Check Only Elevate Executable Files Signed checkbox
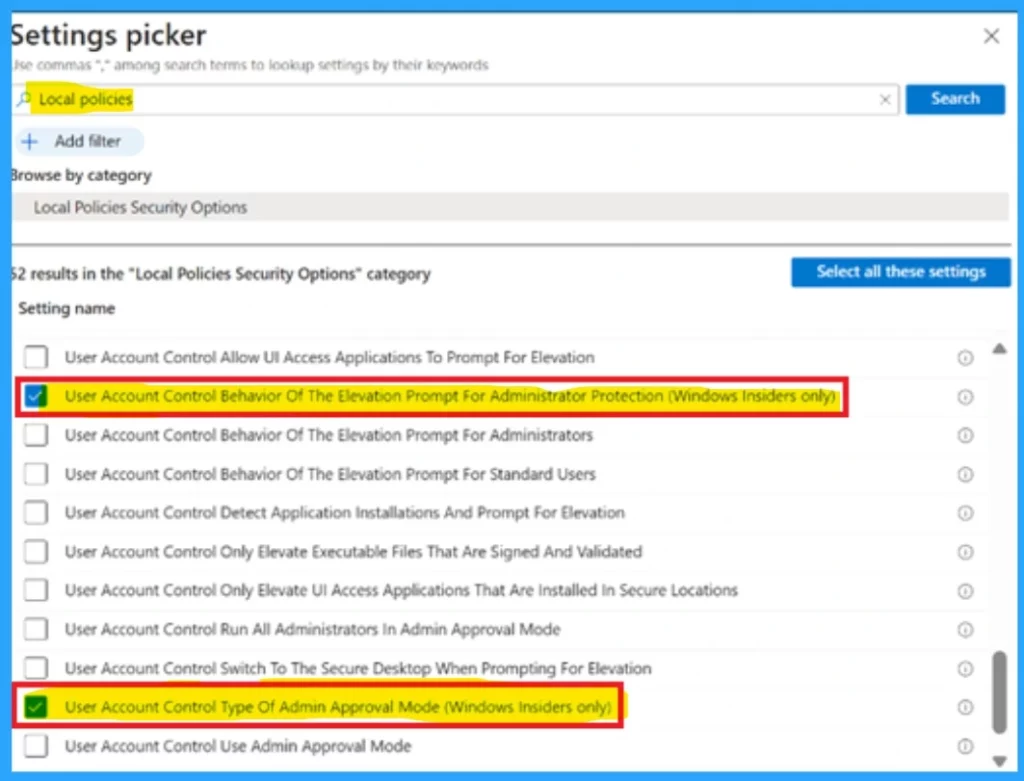Screen dimensions: 1024x781 36,552
